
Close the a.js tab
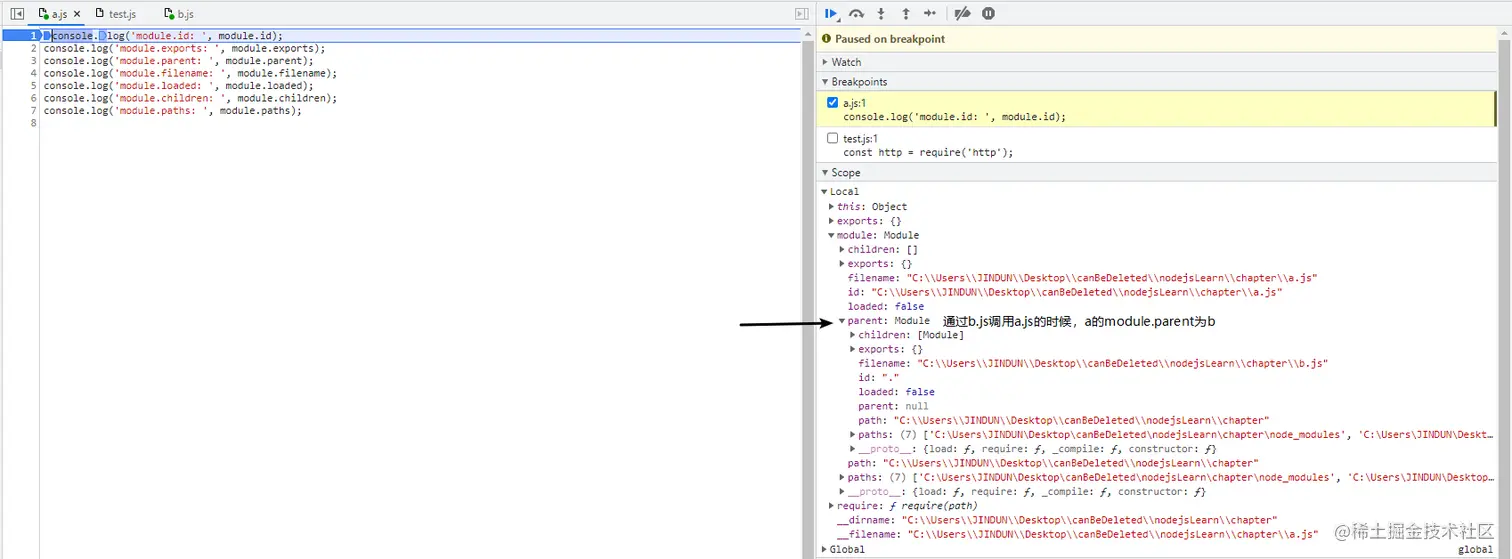pos(77,14)
